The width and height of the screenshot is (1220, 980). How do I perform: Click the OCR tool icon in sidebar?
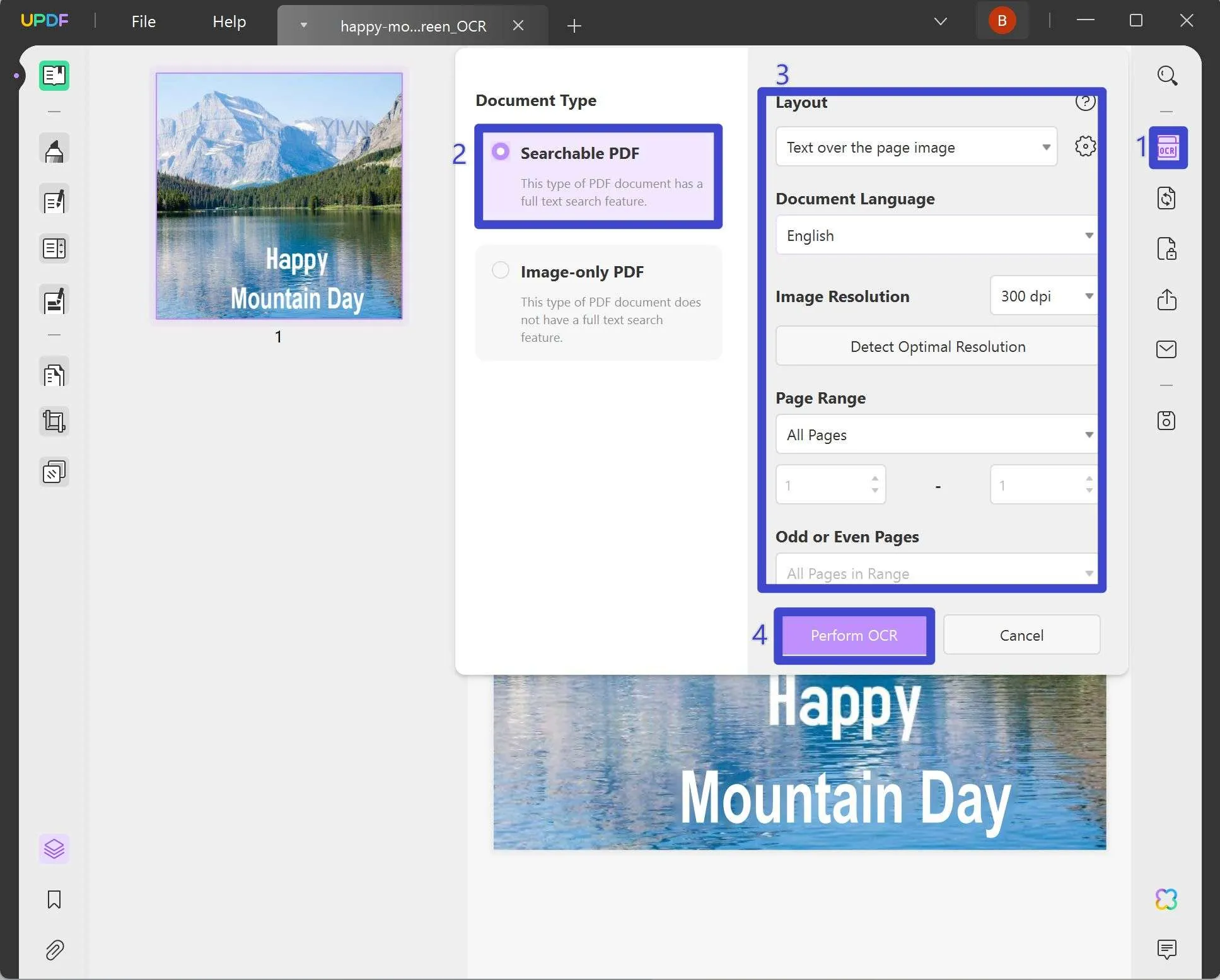pos(1167,147)
